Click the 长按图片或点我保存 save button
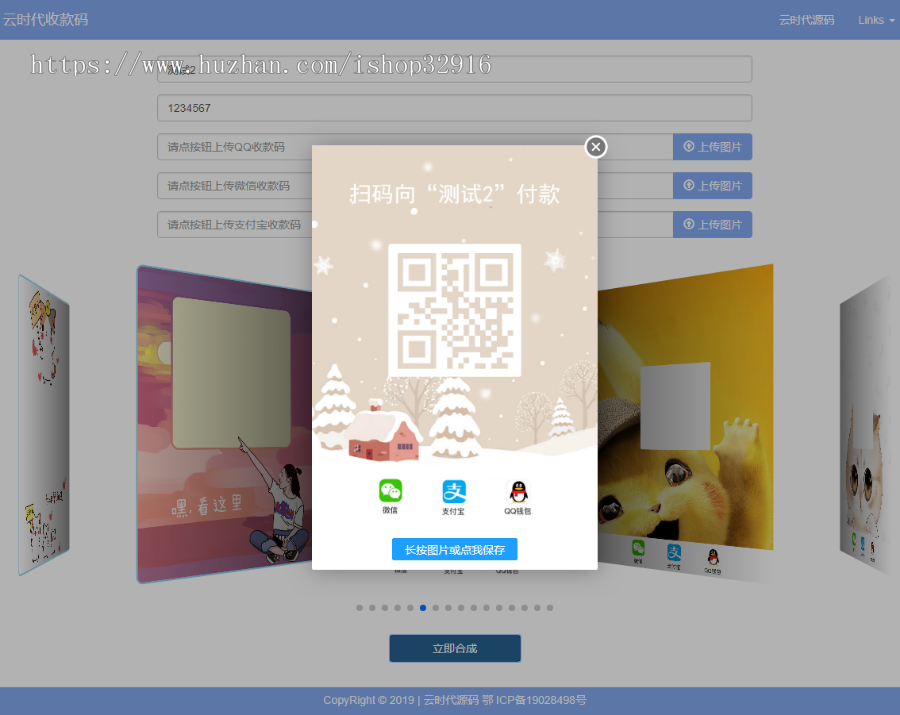 pos(455,549)
